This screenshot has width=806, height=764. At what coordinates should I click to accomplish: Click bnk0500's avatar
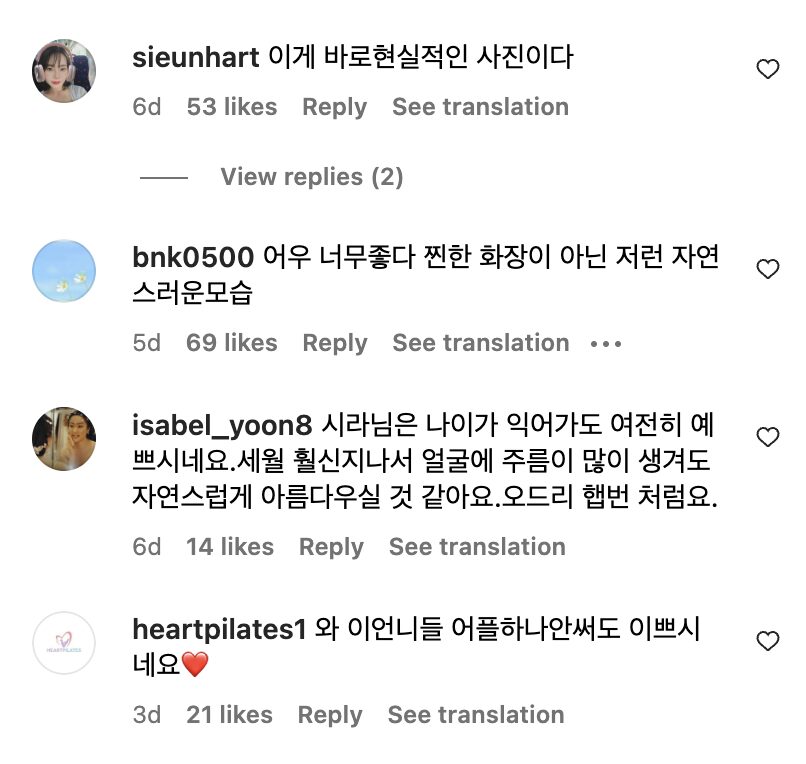coord(64,272)
